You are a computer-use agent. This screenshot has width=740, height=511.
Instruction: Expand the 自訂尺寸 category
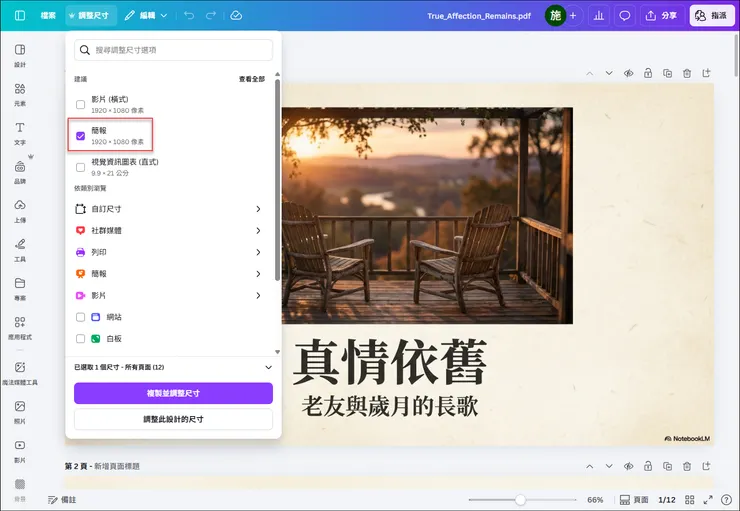[168, 209]
